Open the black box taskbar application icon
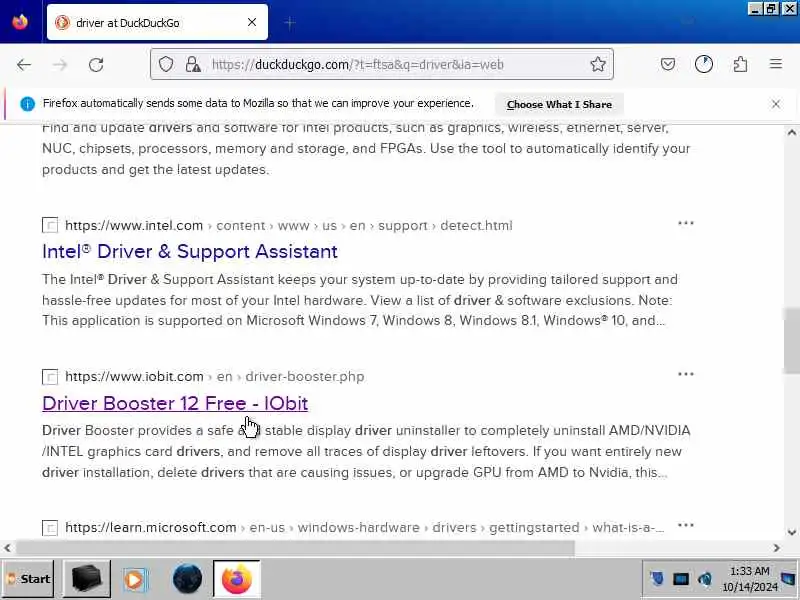The image size is (800, 600). point(87,579)
